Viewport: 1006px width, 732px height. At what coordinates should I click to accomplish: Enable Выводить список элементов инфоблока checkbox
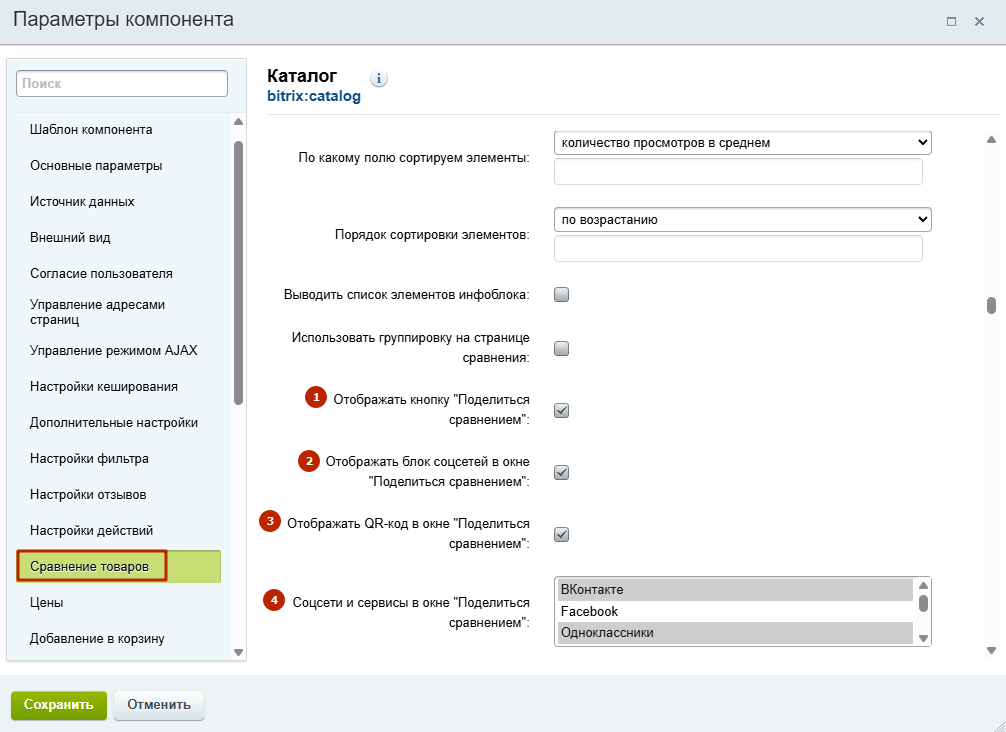pyautogui.click(x=561, y=294)
